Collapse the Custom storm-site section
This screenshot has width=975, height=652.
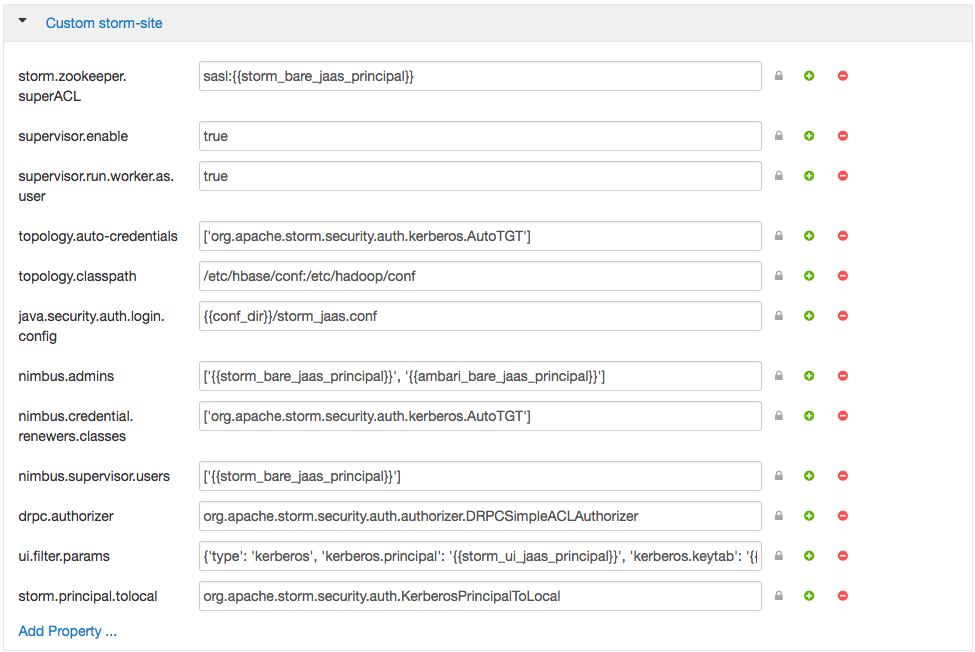click(23, 21)
